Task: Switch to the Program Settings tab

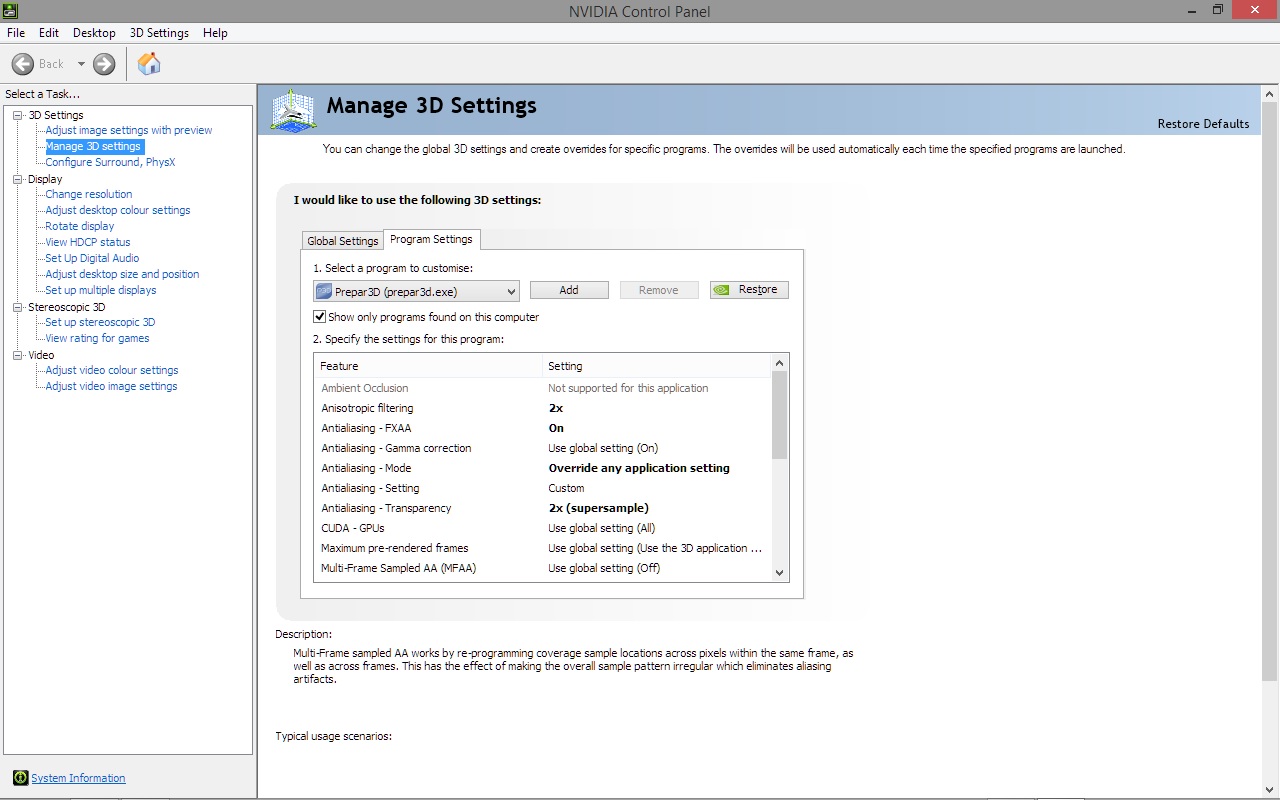Action: 431,239
